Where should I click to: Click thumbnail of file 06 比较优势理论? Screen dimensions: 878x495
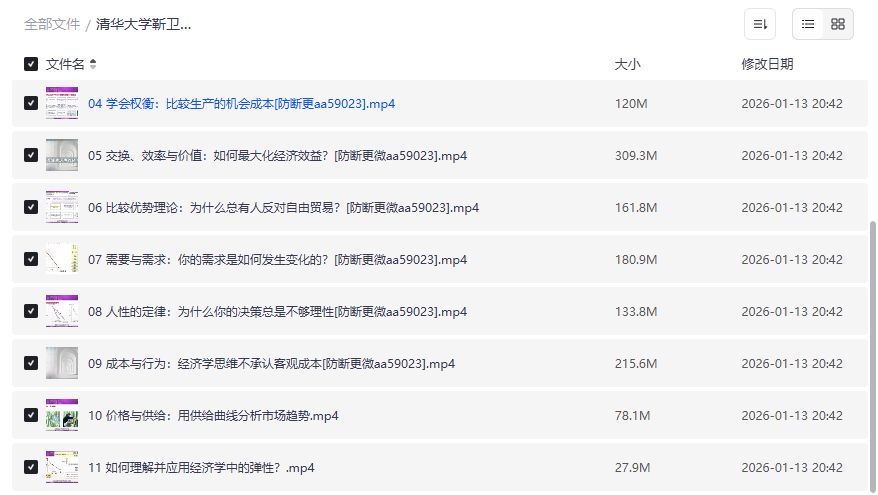tap(62, 207)
